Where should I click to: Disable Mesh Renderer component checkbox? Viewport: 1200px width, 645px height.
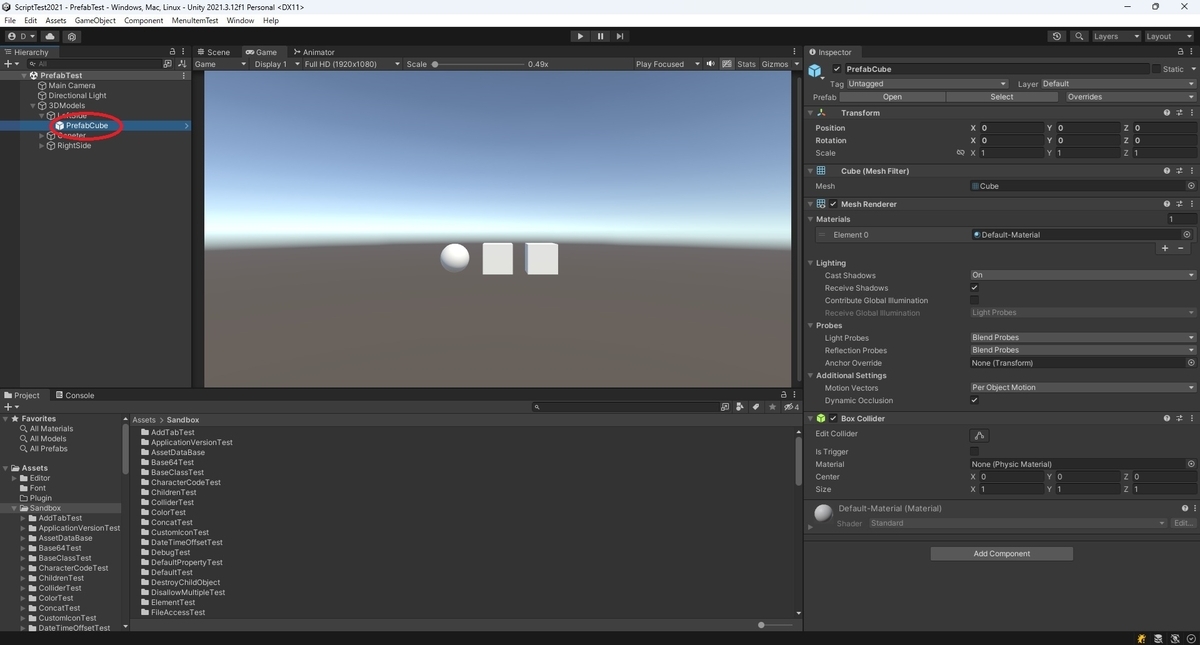click(833, 204)
